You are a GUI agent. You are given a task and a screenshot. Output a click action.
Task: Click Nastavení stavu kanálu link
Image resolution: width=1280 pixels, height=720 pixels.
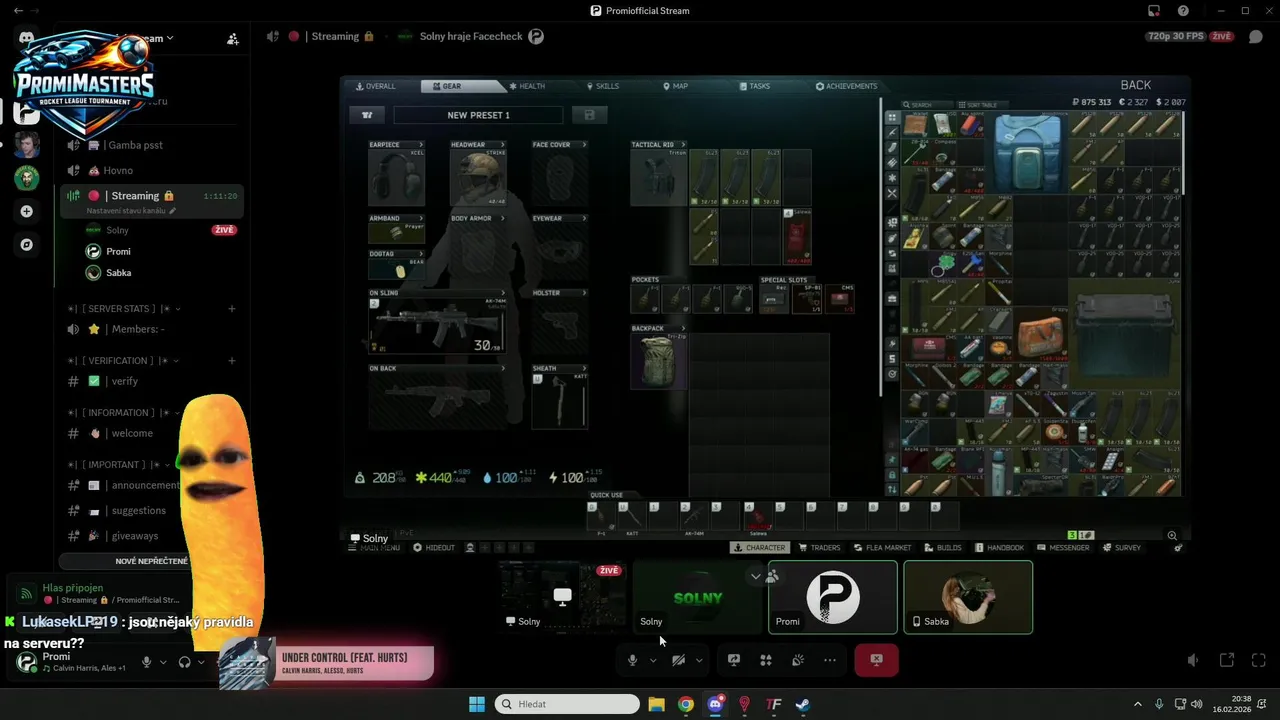(x=131, y=211)
